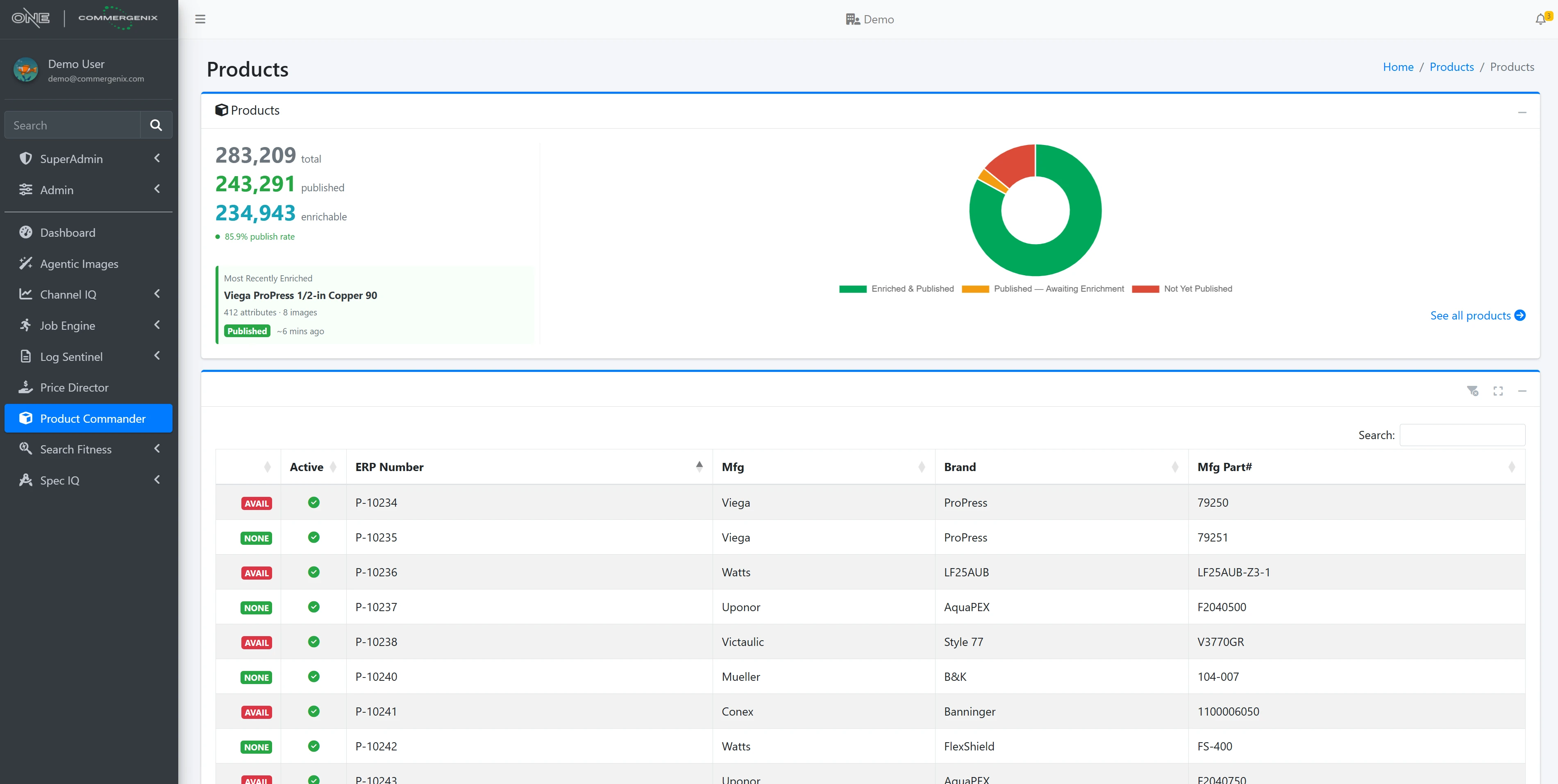Click the Channel IQ chart icon
The width and height of the screenshot is (1558, 784).
25,294
